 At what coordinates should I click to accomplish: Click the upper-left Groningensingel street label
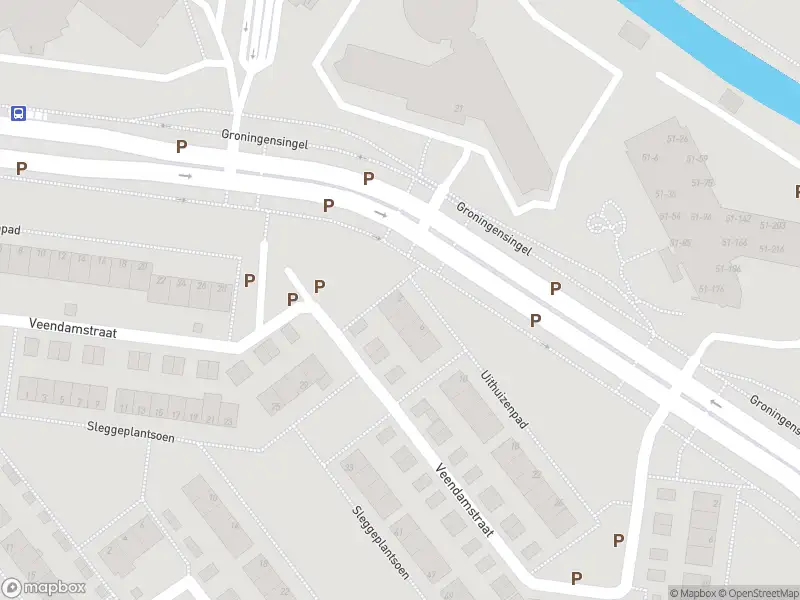[x=264, y=139]
